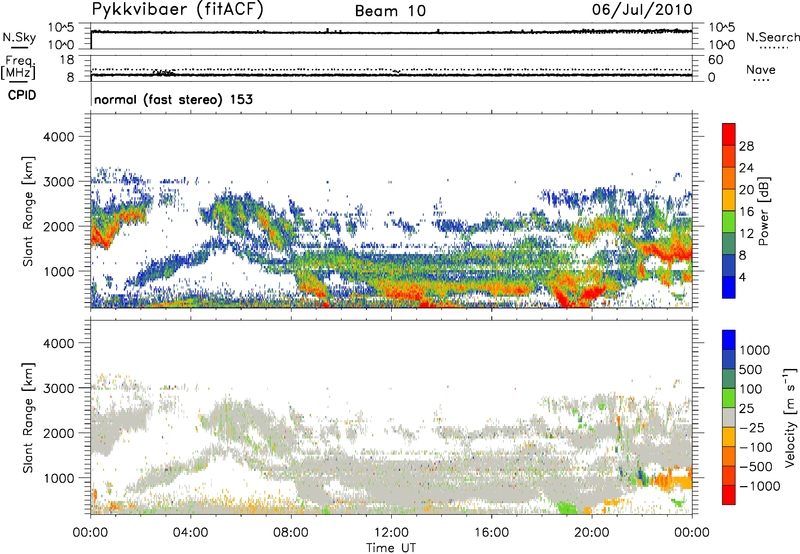Screen dimensions: 800x554
Task: Click the "CPID" row label
Action: pos(22,95)
